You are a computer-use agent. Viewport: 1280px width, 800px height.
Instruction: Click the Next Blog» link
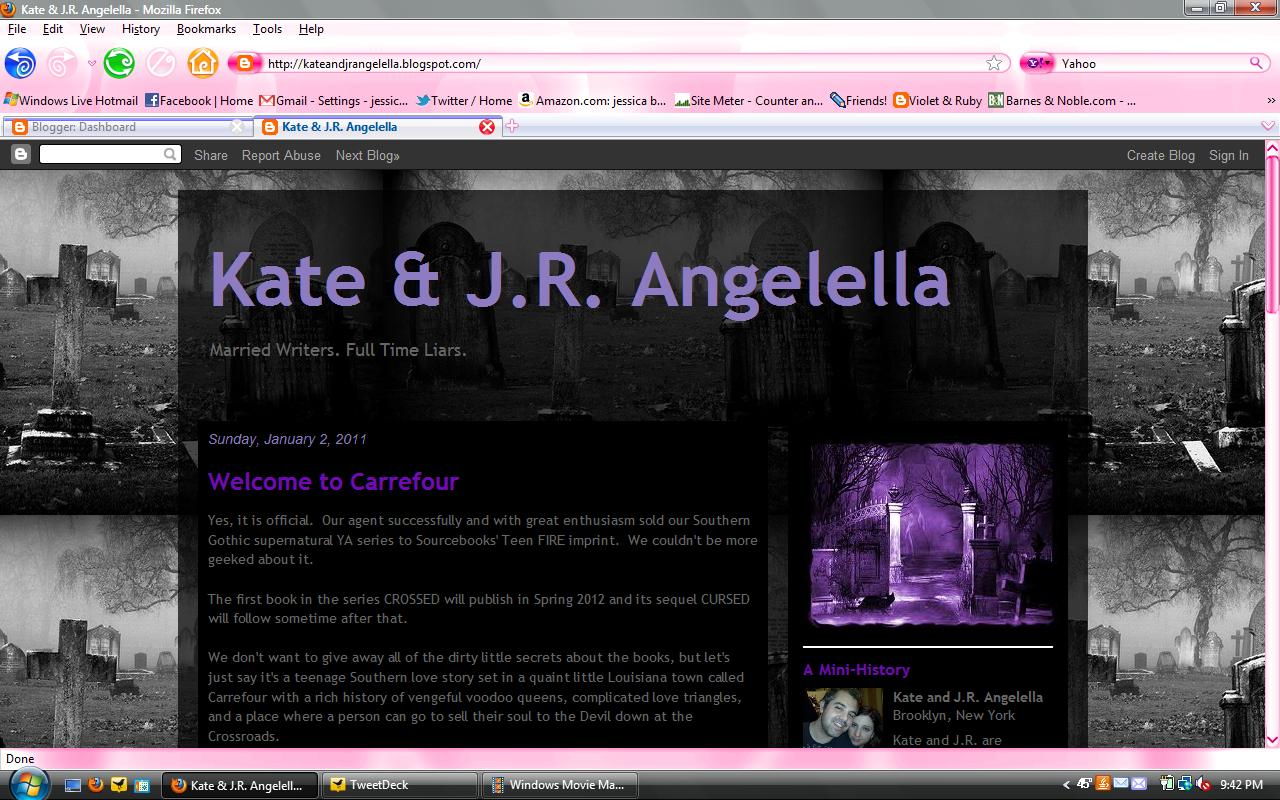coord(367,155)
